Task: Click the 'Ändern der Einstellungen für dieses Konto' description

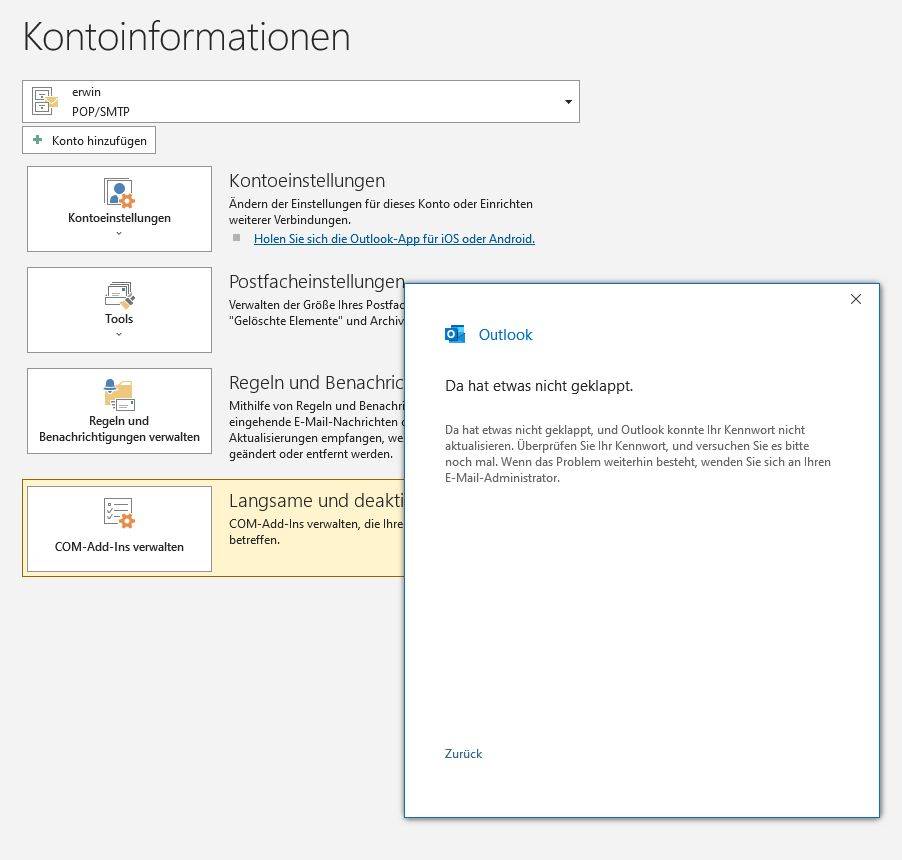Action: click(x=381, y=212)
